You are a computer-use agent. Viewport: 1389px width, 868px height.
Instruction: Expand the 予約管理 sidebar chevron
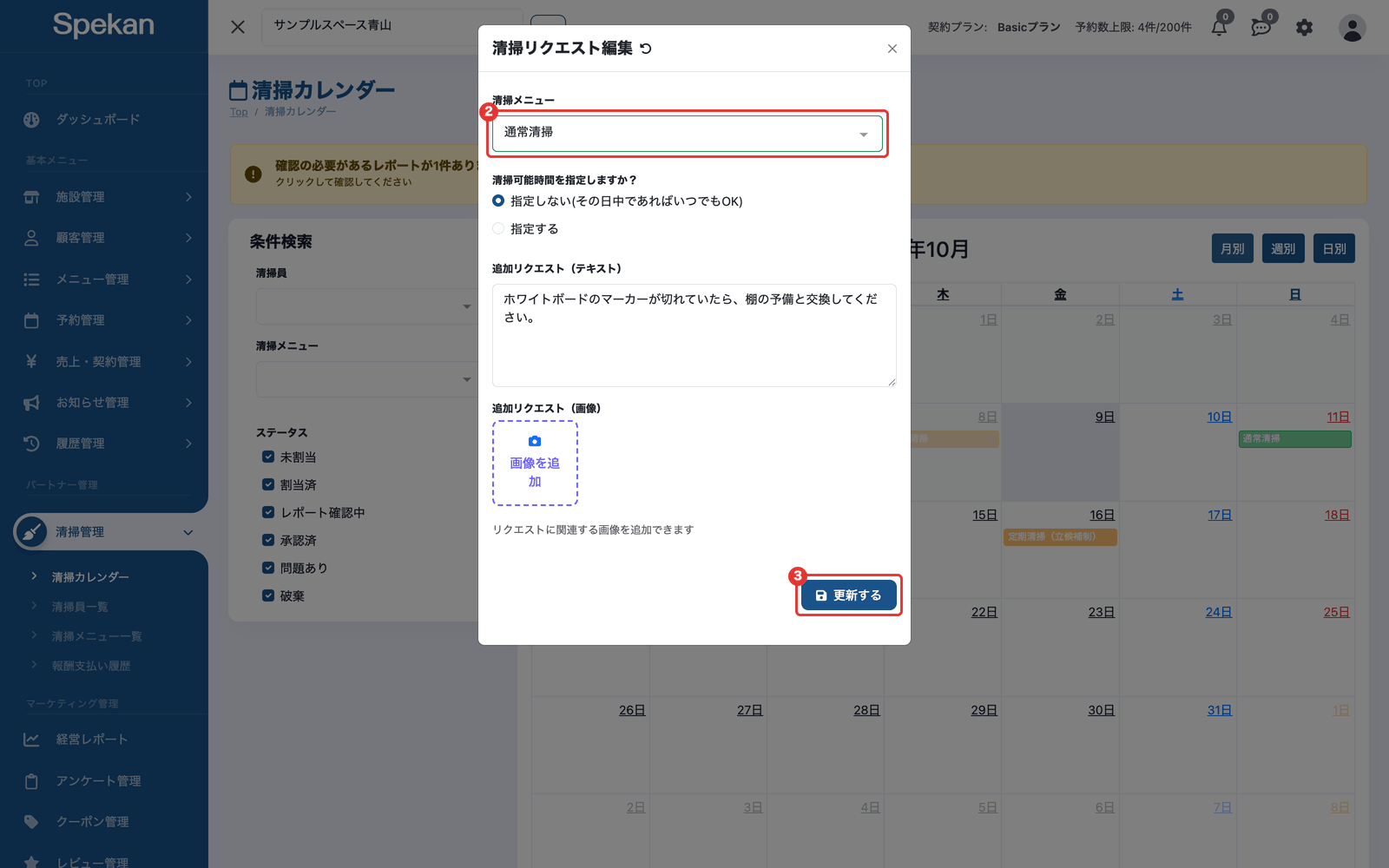coord(188,320)
